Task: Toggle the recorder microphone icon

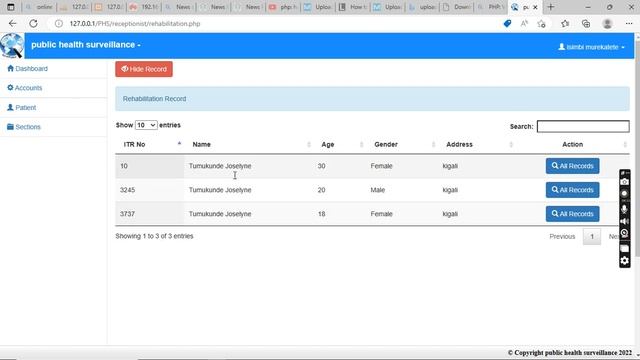Action: 624,209
